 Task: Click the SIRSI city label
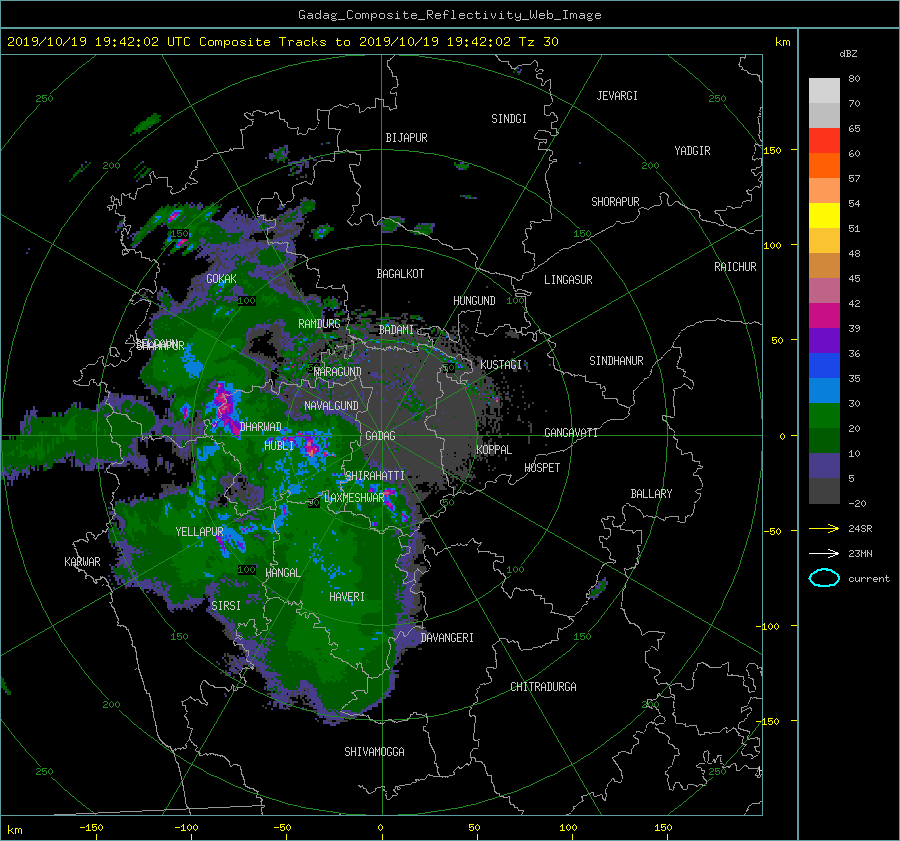[x=226, y=606]
